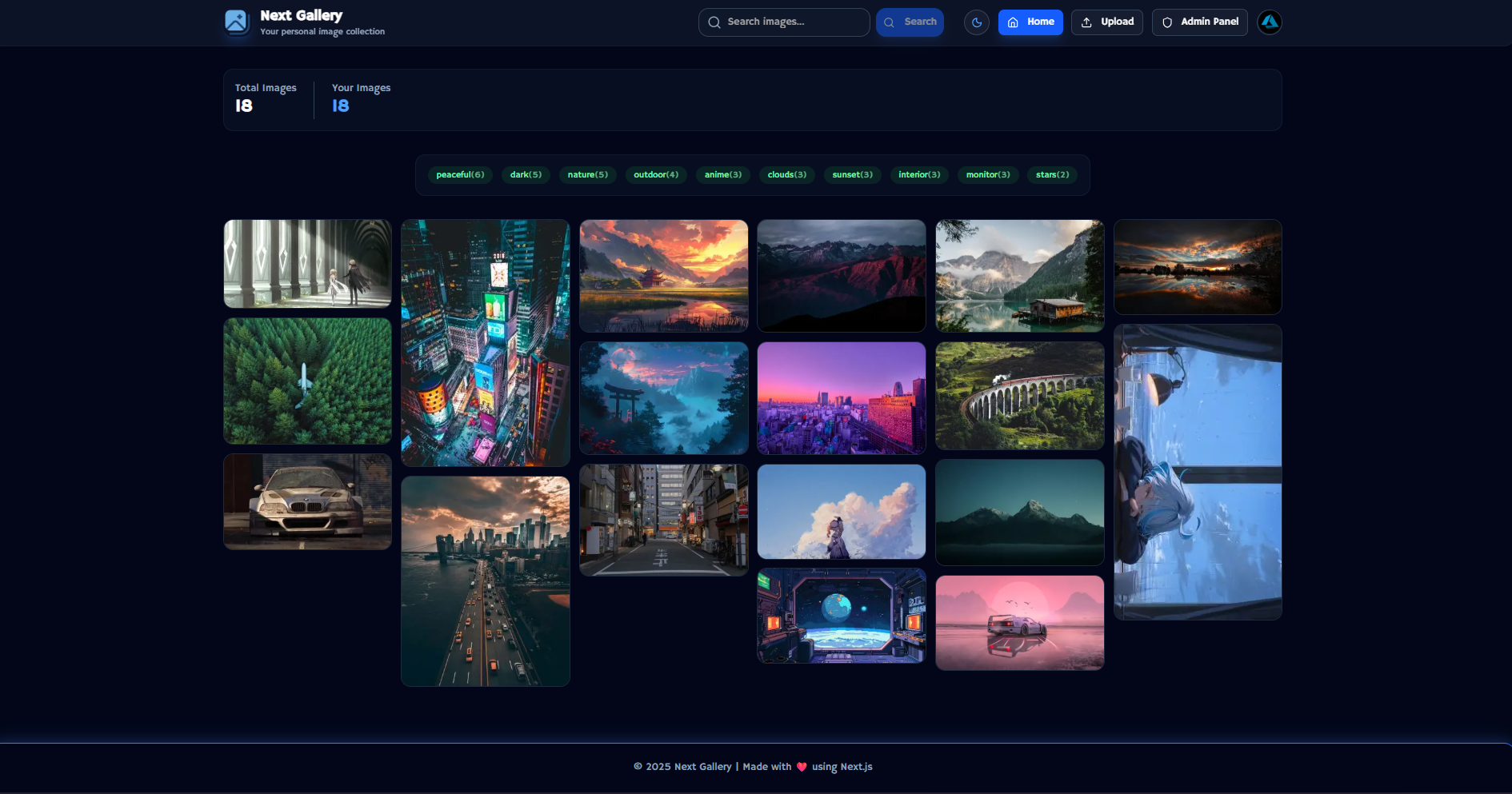Filter images by the sunset tag

tap(852, 174)
